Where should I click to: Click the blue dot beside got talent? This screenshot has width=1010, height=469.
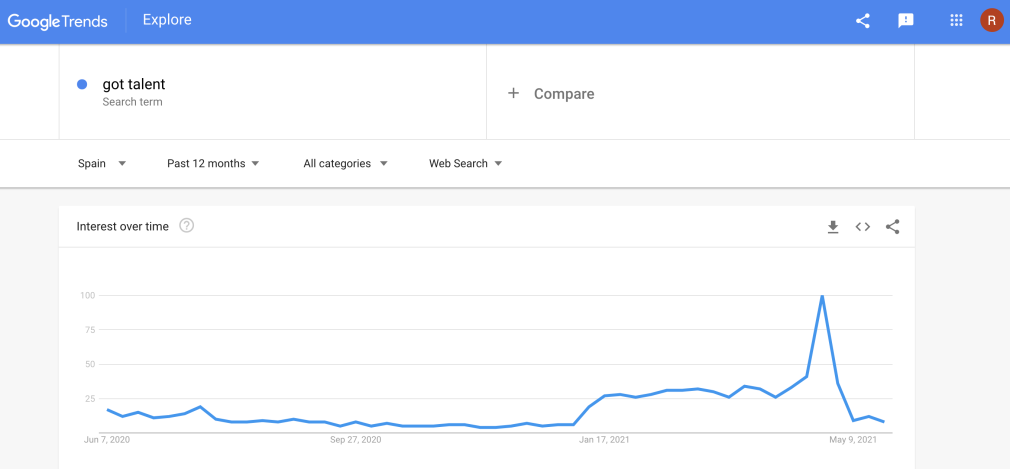tap(82, 84)
